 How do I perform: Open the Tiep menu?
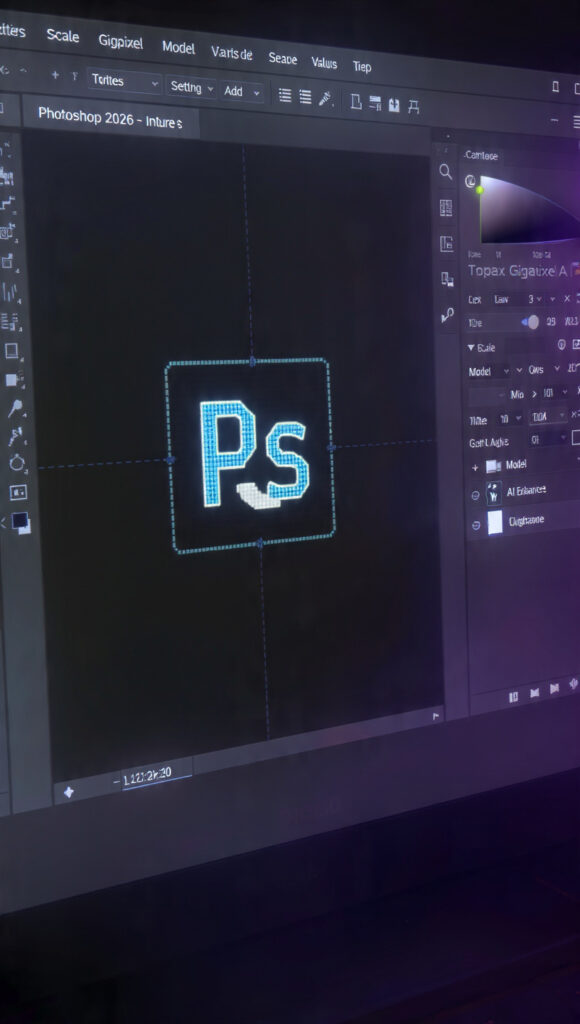362,67
